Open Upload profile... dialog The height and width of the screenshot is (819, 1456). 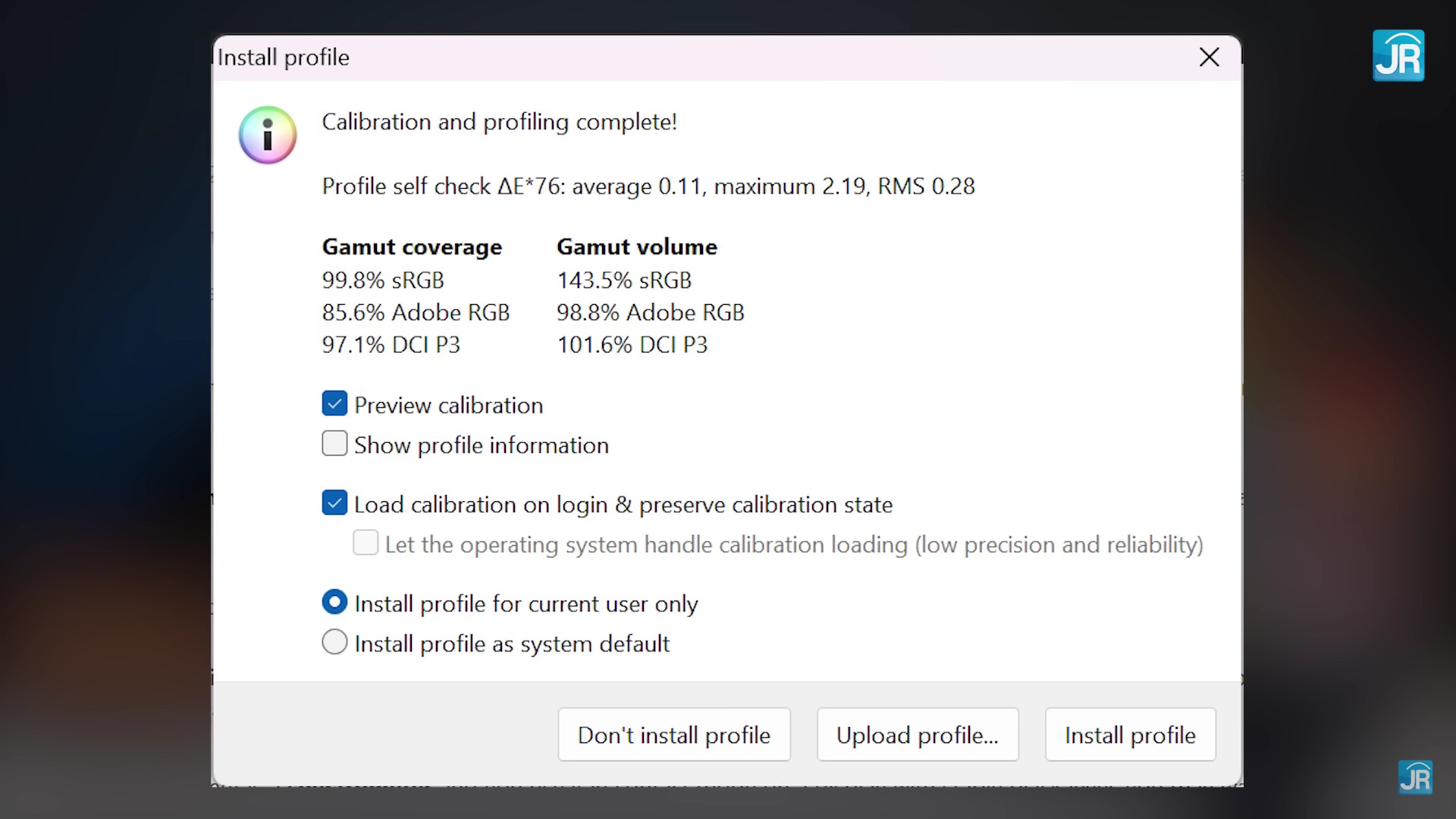tap(917, 735)
